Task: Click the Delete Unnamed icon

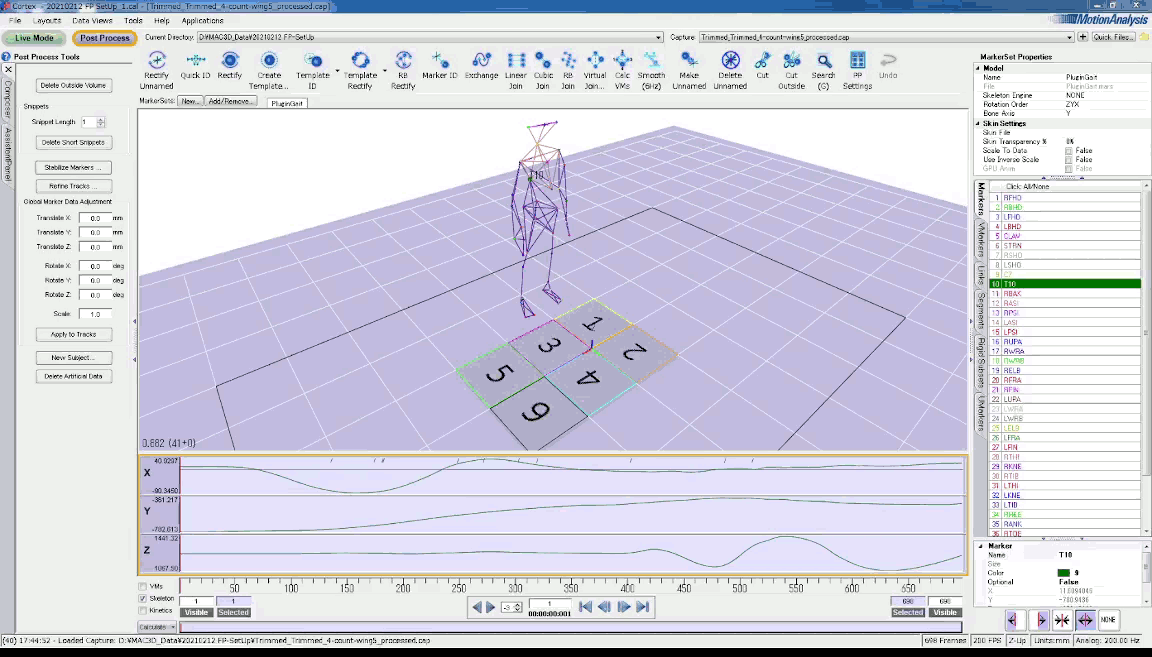Action: coord(730,60)
